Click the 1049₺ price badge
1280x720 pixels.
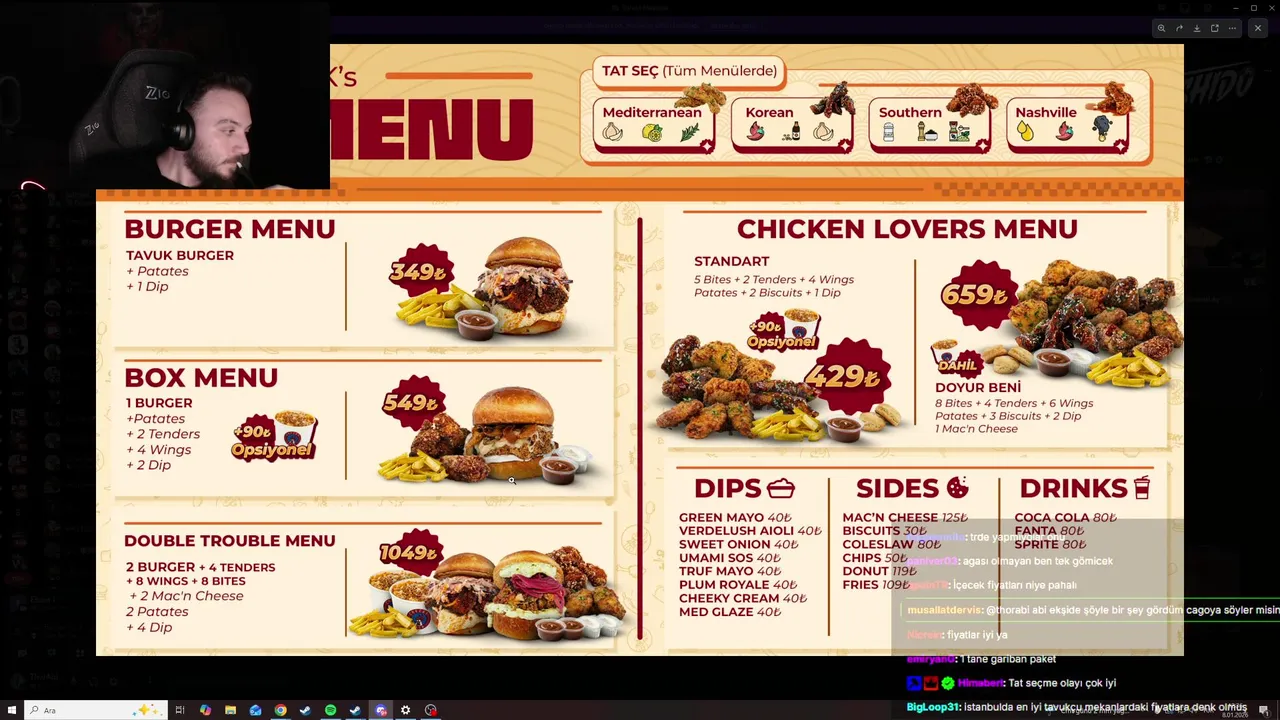(x=409, y=553)
